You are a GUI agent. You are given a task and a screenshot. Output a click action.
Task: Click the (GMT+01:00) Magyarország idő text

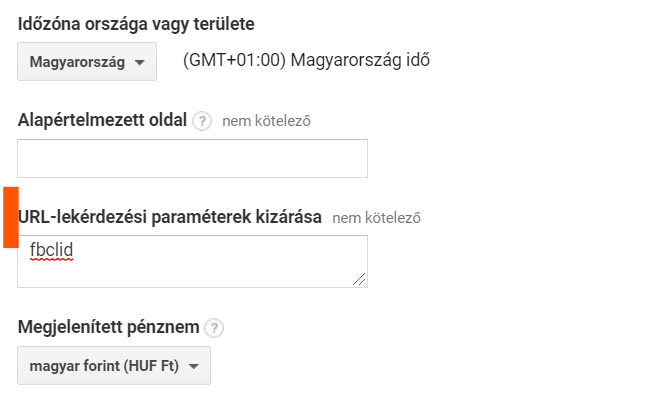[306, 60]
